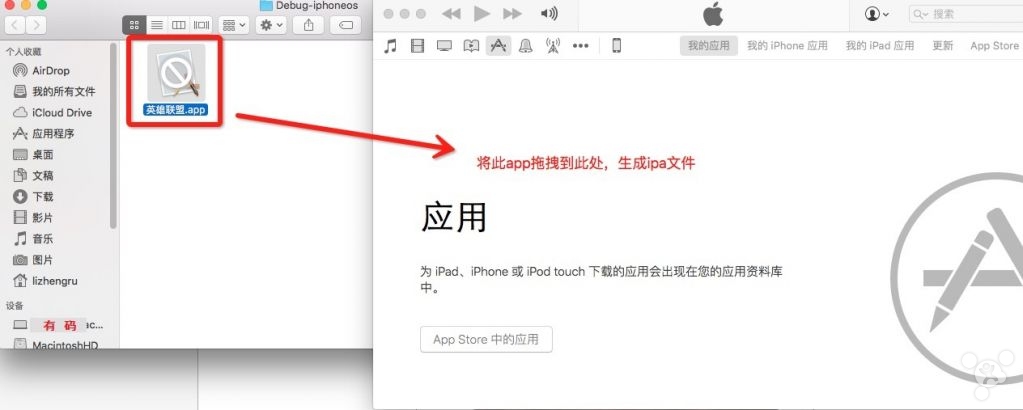The image size is (1023, 410).
Task: Open the App Store tab in iTunes
Action: [x=994, y=46]
